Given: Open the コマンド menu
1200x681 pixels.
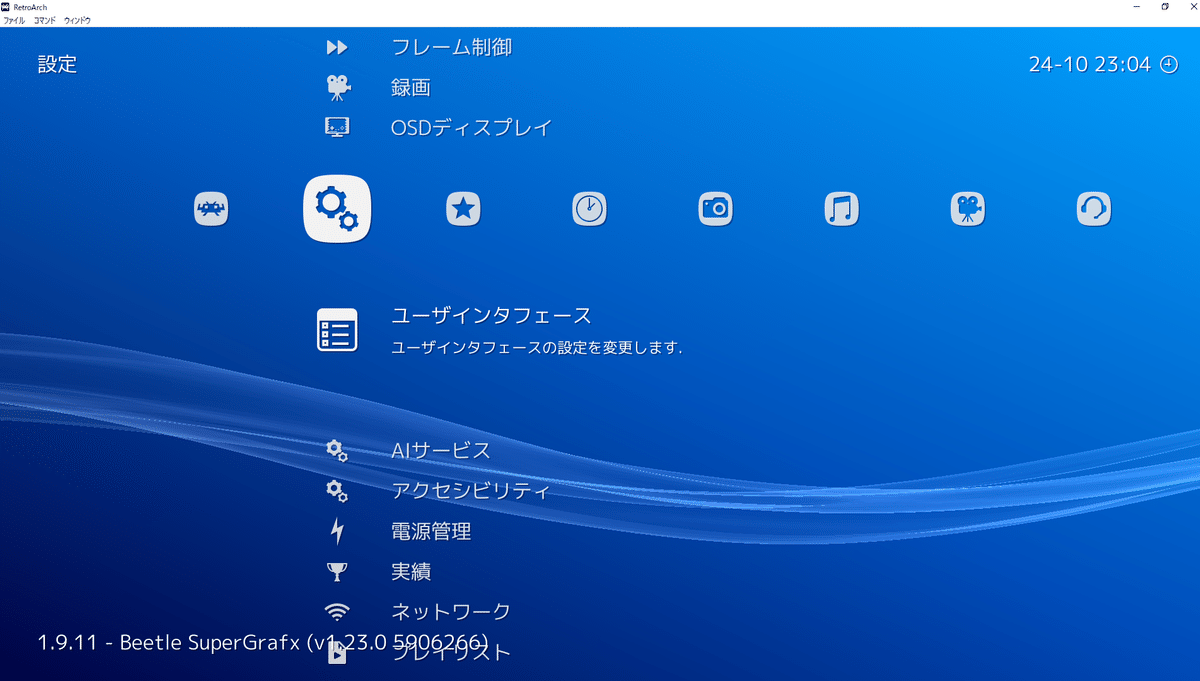Looking at the screenshot, I should (45, 20).
